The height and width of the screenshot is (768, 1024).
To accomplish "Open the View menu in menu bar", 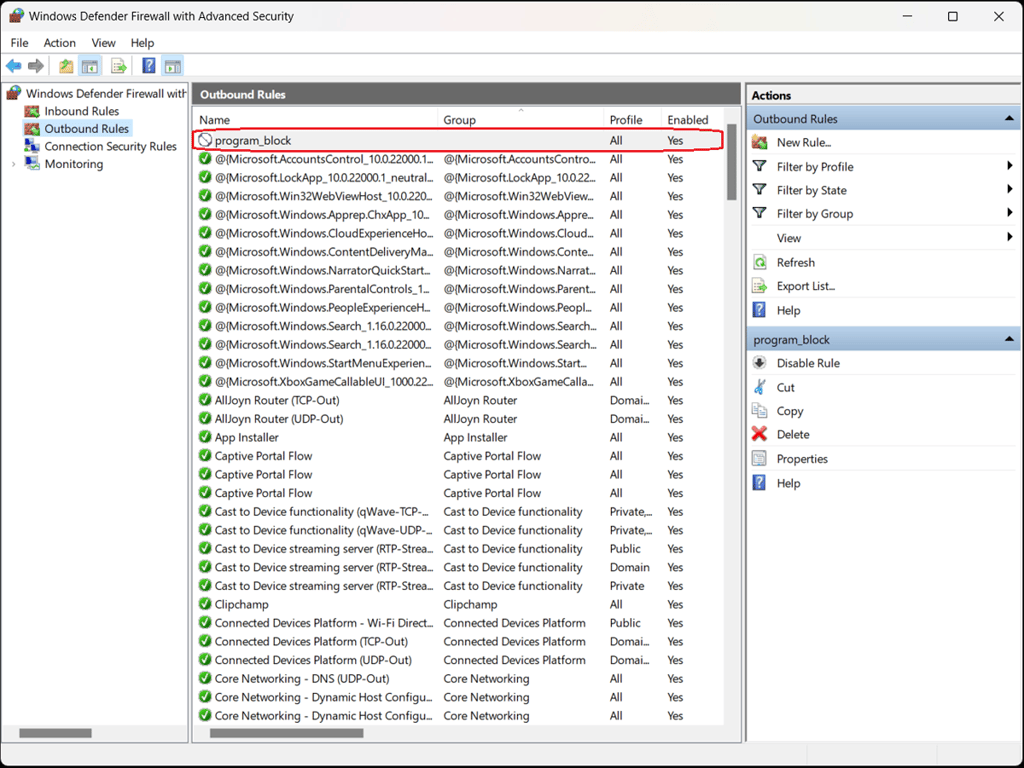I will coord(103,43).
